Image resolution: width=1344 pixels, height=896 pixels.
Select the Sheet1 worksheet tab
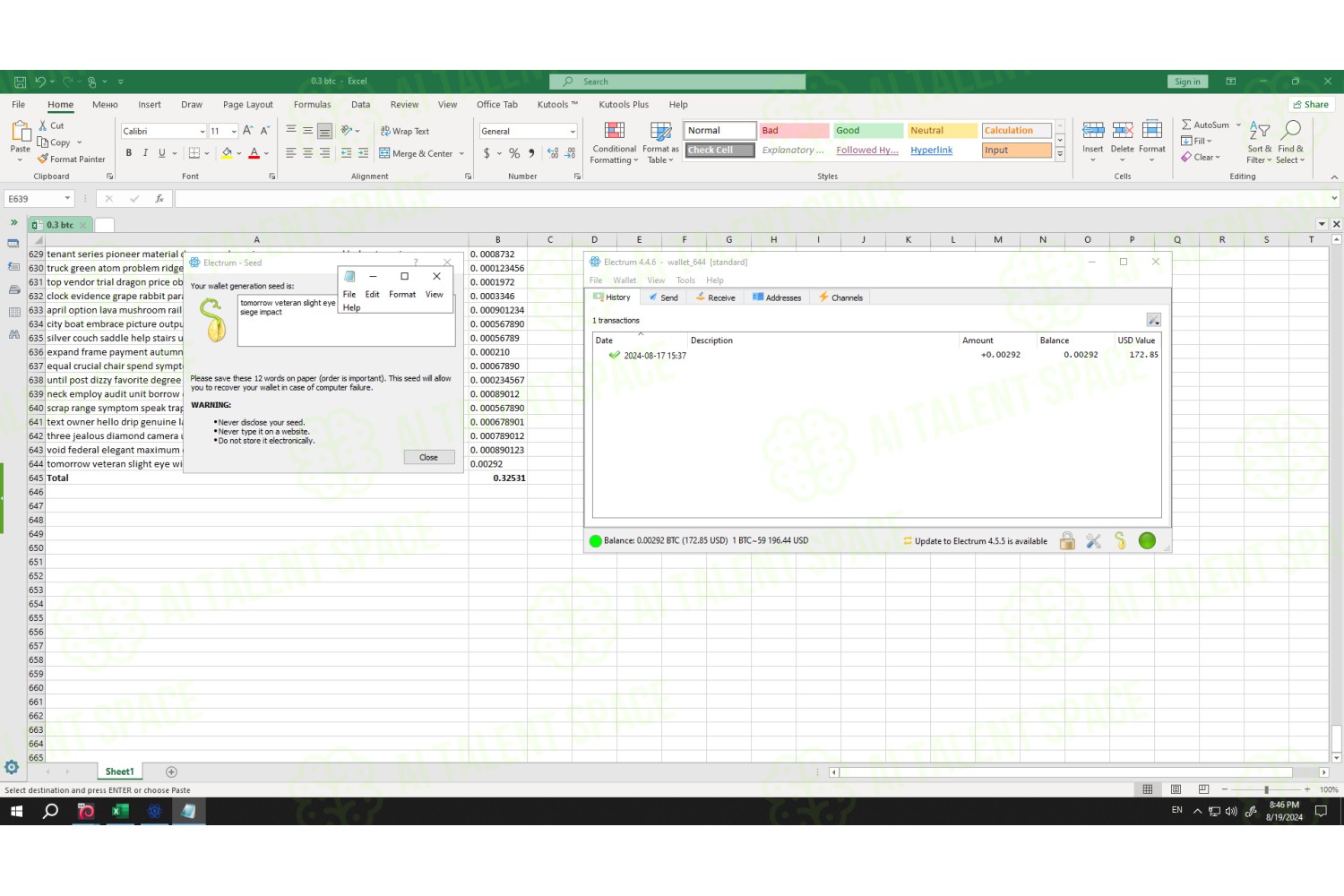pyautogui.click(x=119, y=771)
